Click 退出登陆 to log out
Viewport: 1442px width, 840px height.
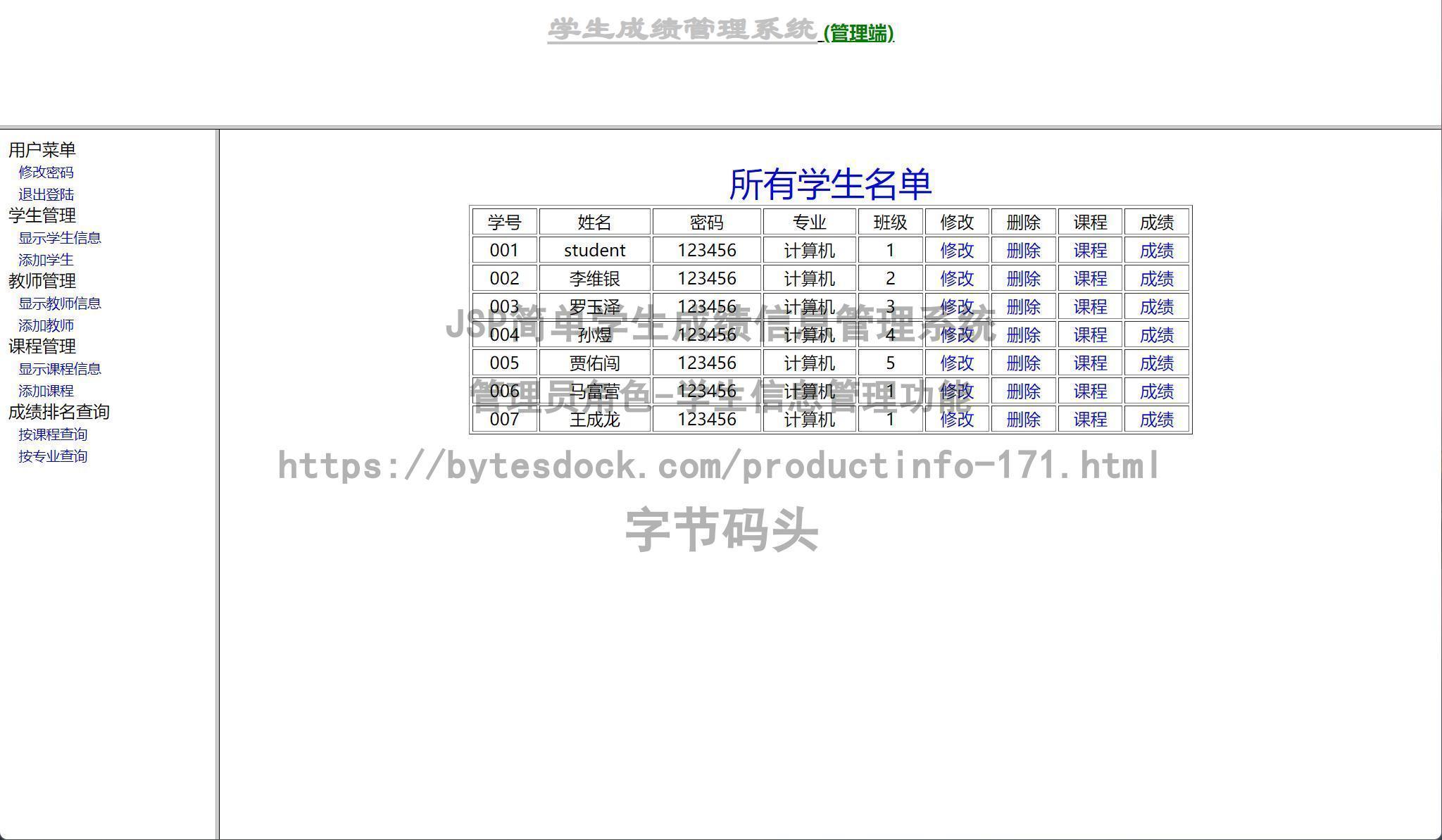click(45, 194)
